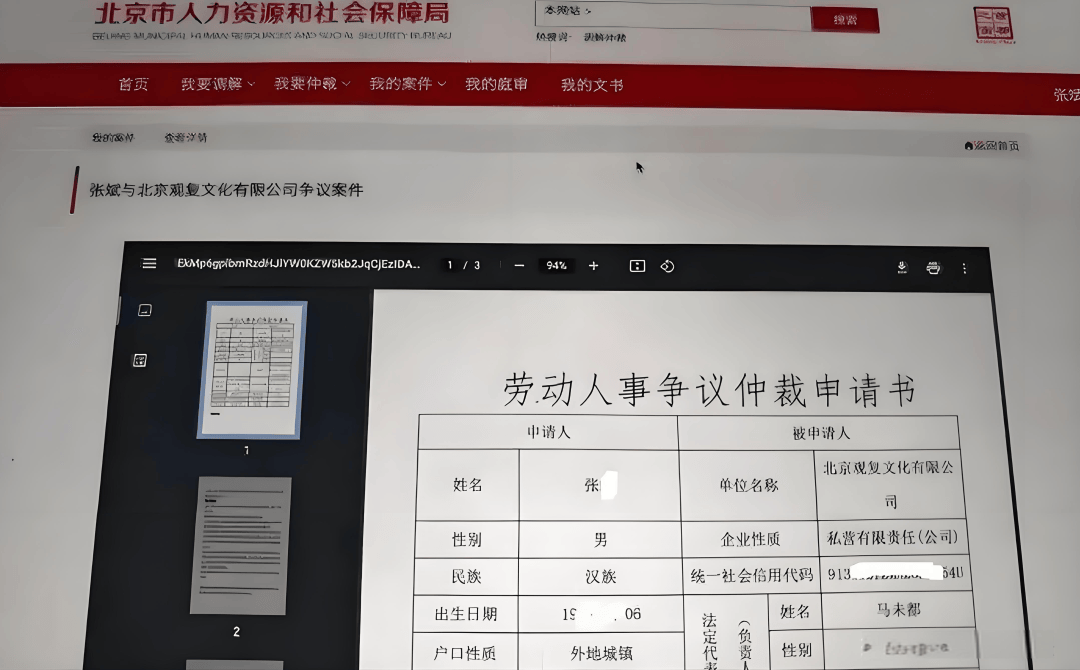Click the 外地城镇 value cell
The image size is (1080, 670).
coord(601,653)
